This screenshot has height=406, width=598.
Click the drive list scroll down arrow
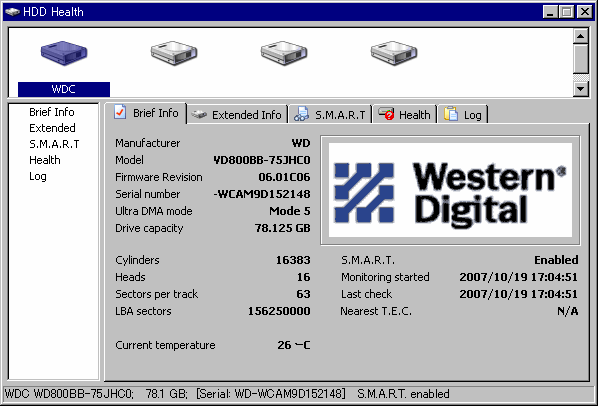(x=580, y=89)
